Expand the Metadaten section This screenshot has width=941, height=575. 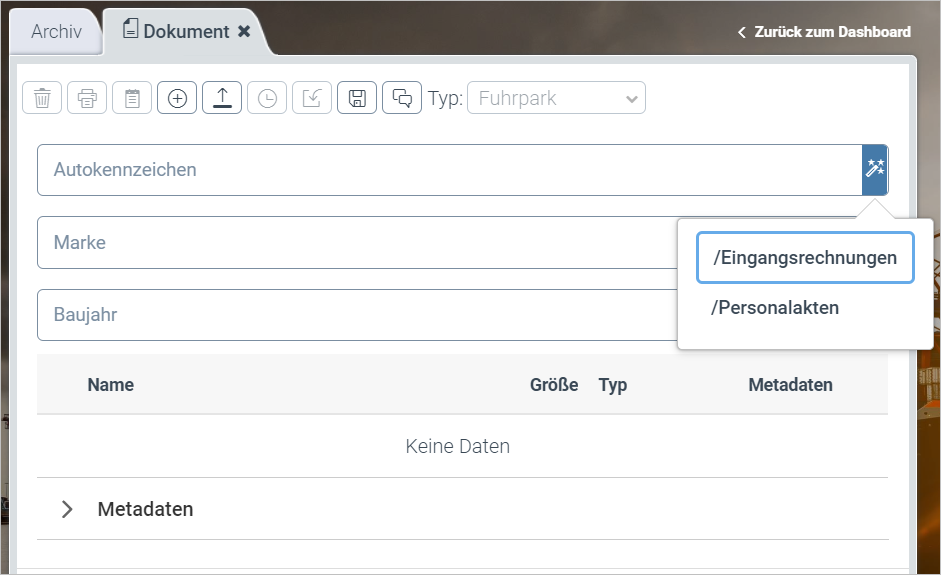tap(67, 509)
